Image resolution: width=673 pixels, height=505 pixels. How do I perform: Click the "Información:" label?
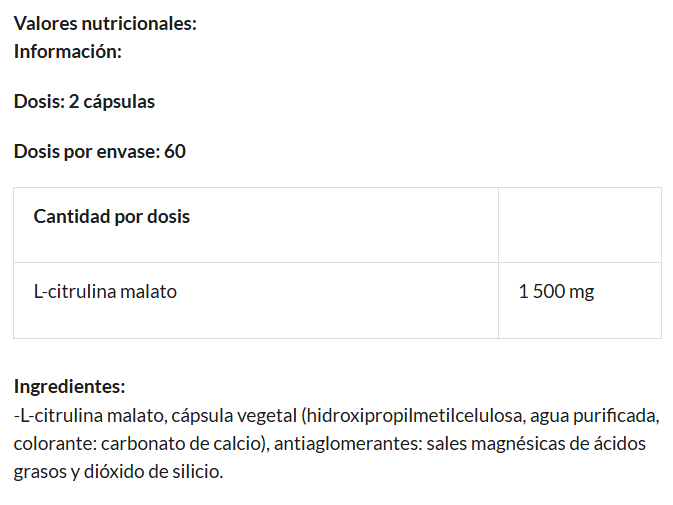tap(68, 51)
